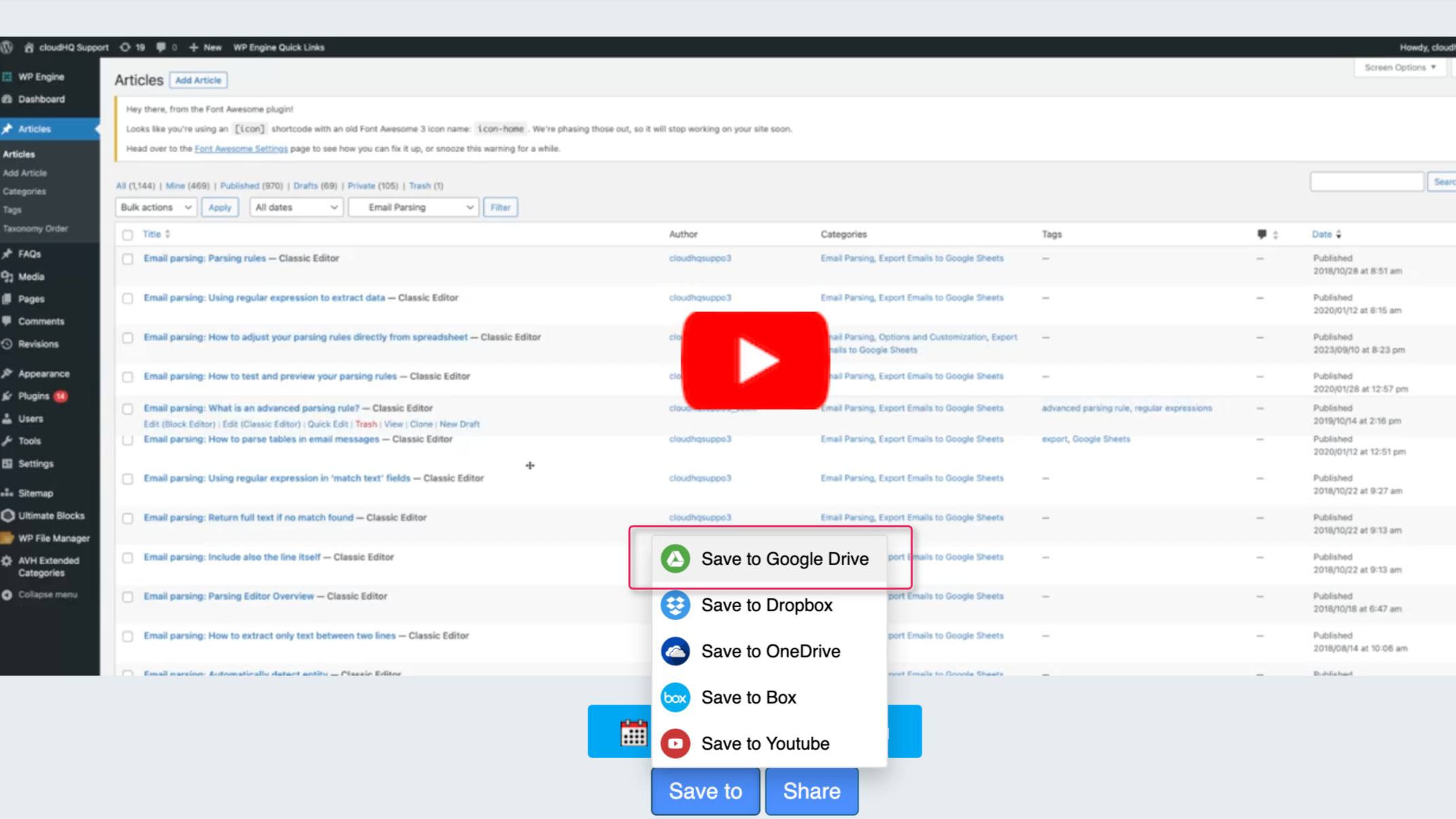Check 'Using regular expression to extract data' row

click(128, 298)
